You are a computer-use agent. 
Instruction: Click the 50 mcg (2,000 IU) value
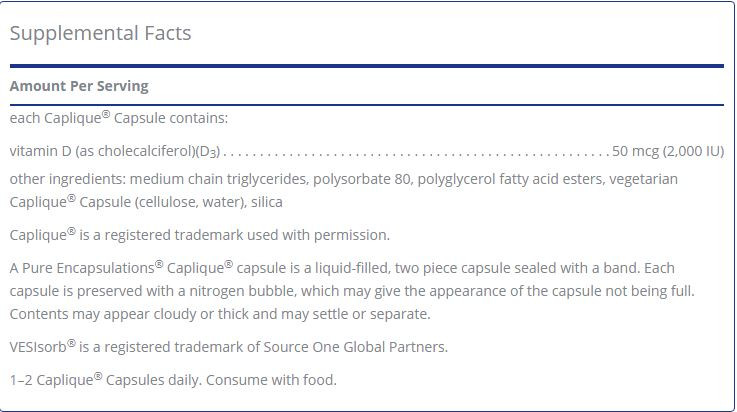668,151
